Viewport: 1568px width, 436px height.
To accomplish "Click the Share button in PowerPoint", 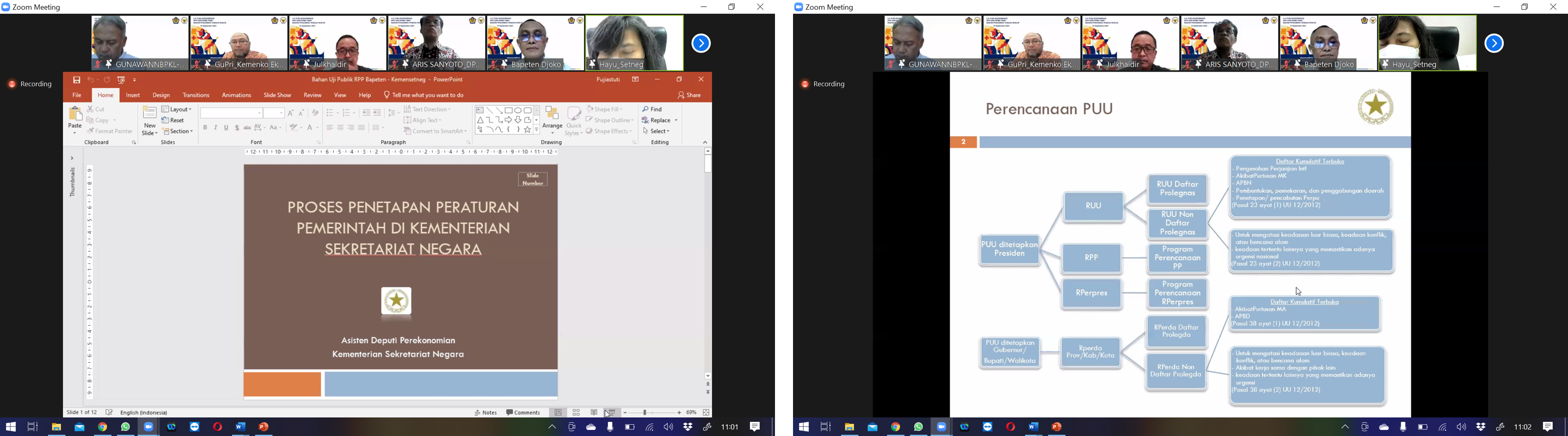I will (x=690, y=96).
